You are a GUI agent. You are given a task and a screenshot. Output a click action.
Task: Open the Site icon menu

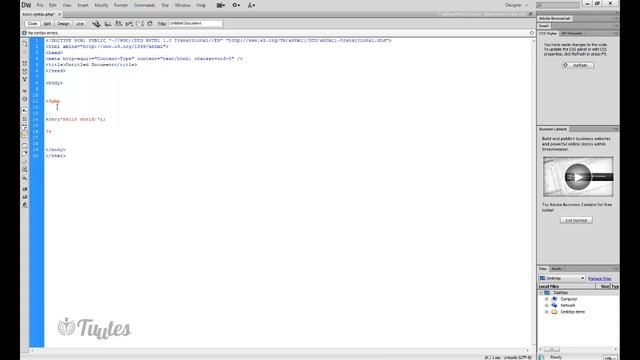[251, 5]
